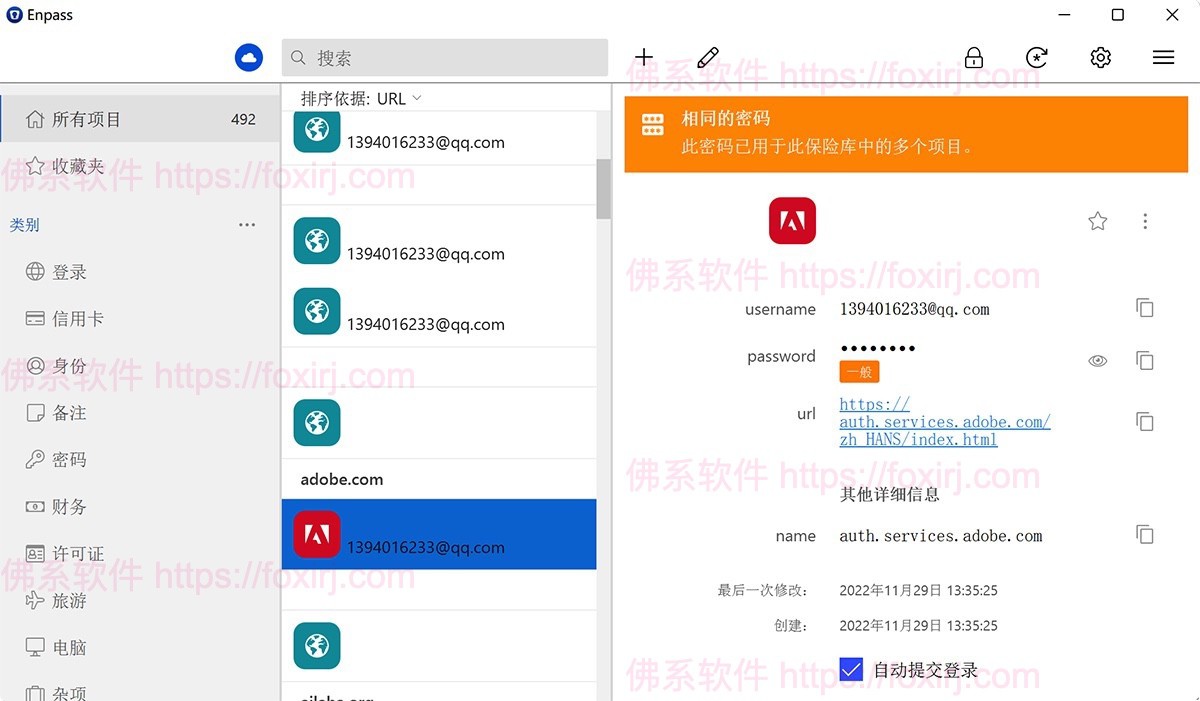The image size is (1200, 701).
Task: Lock the vault with padlock icon
Action: [x=973, y=58]
